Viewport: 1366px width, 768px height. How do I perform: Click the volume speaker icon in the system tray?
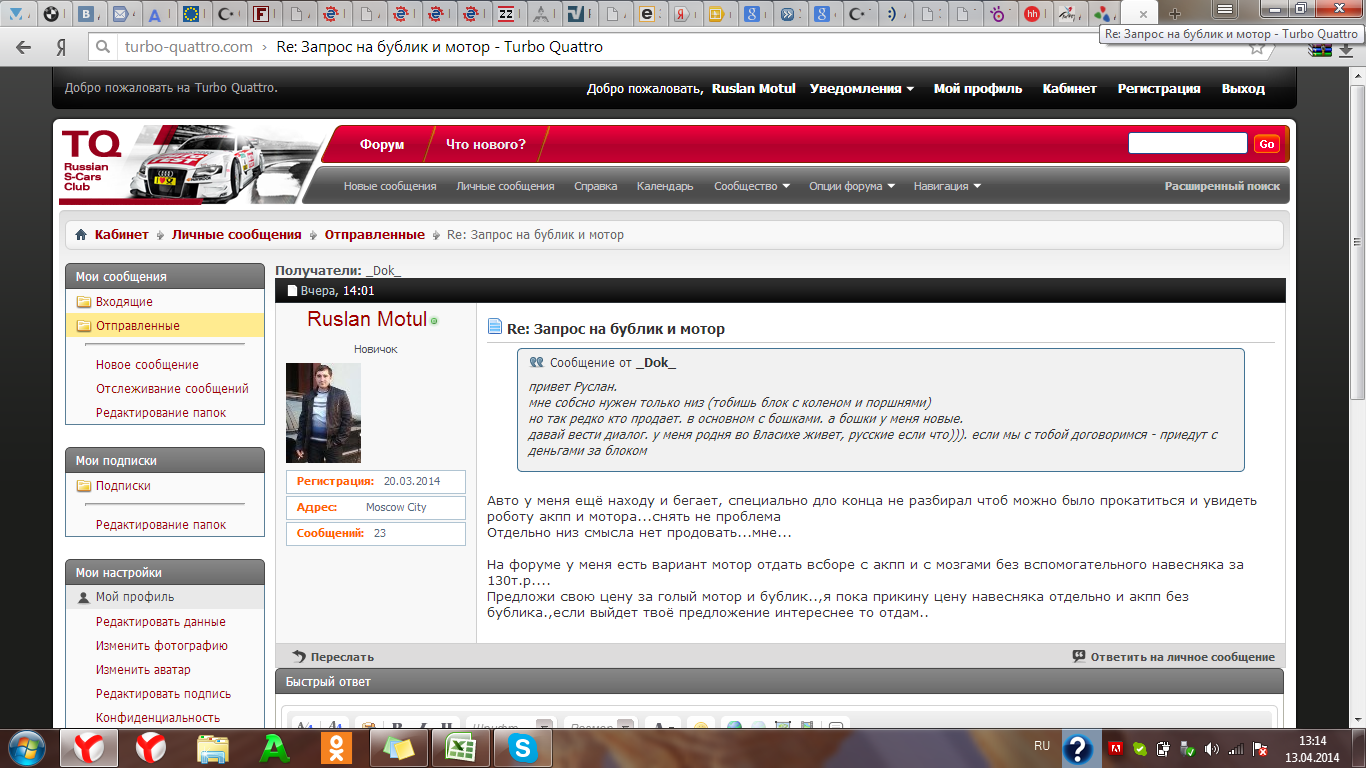[1212, 748]
